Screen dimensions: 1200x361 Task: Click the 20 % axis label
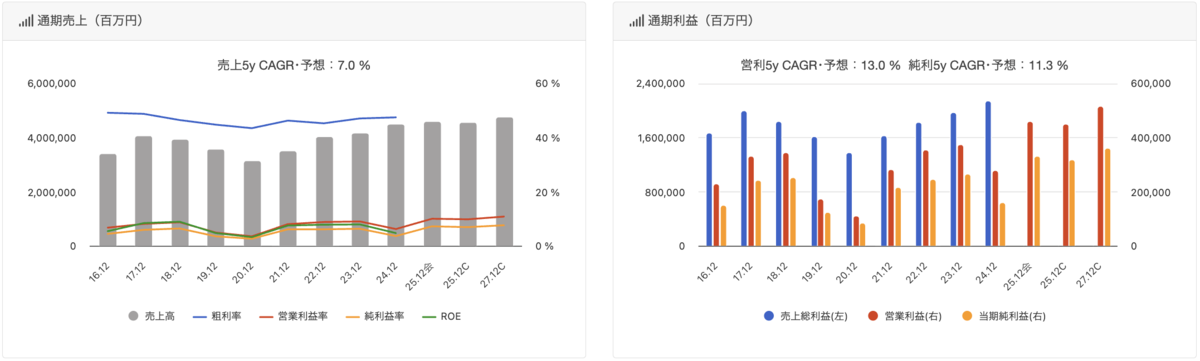547,192
